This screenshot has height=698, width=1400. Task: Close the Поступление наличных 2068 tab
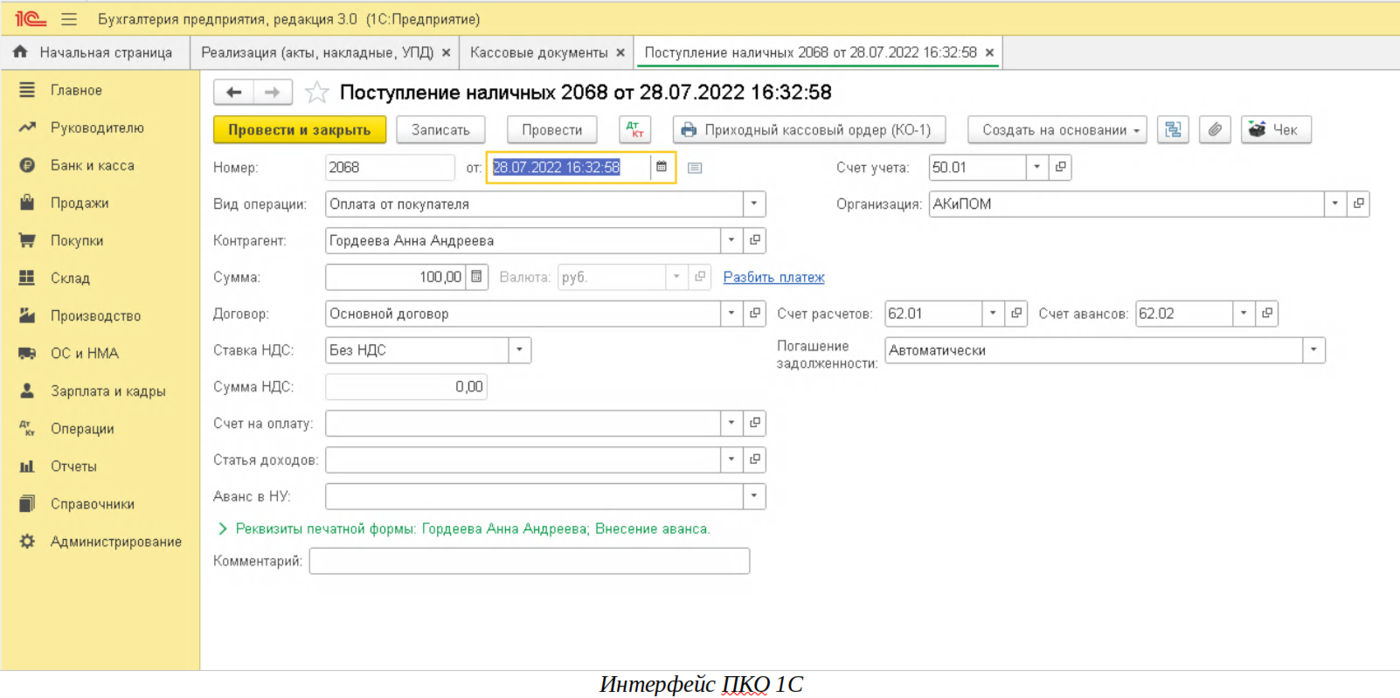(989, 52)
